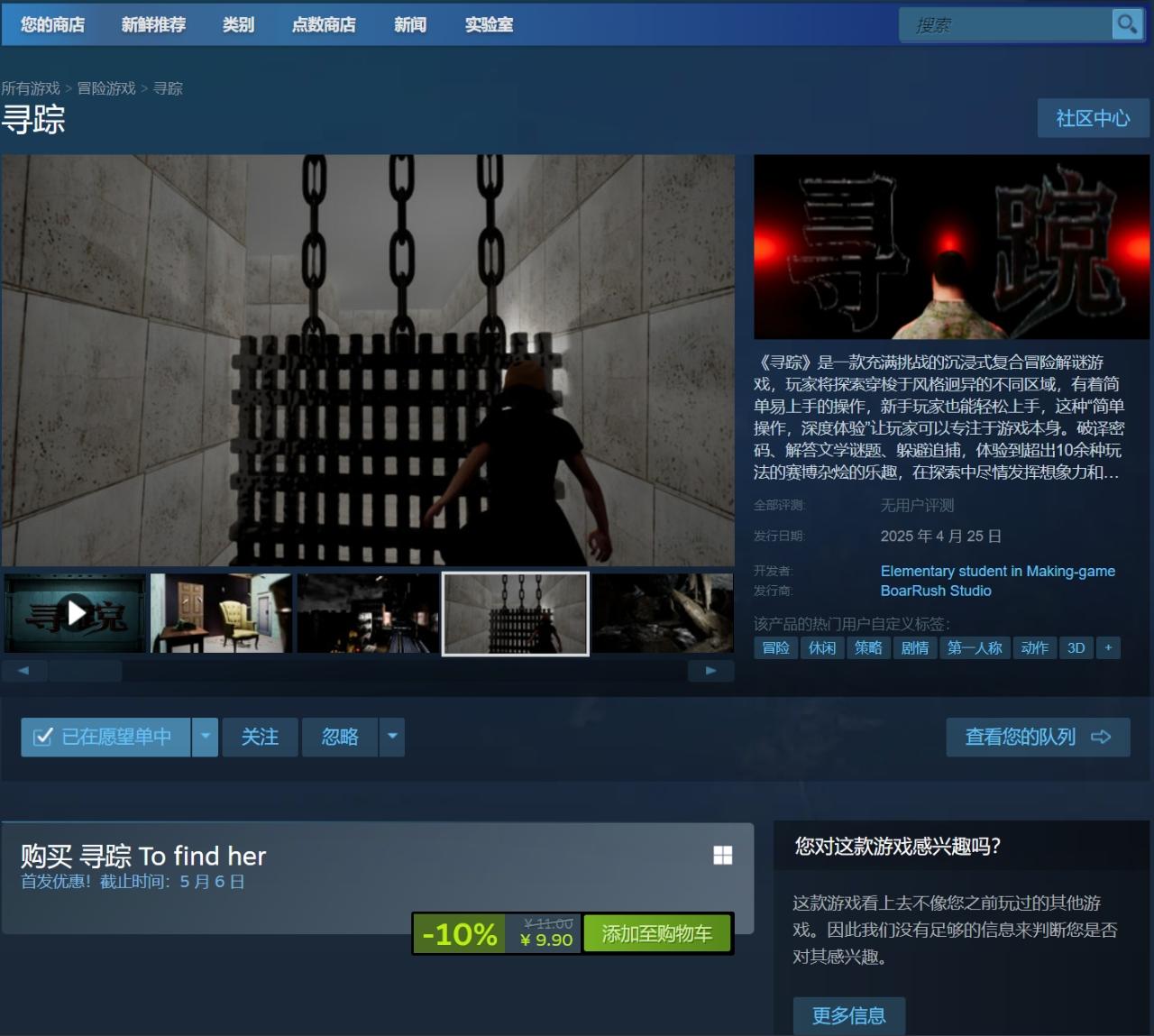1154x1036 pixels.
Task: Toggle the wishlist checkmark button
Action: (x=105, y=737)
